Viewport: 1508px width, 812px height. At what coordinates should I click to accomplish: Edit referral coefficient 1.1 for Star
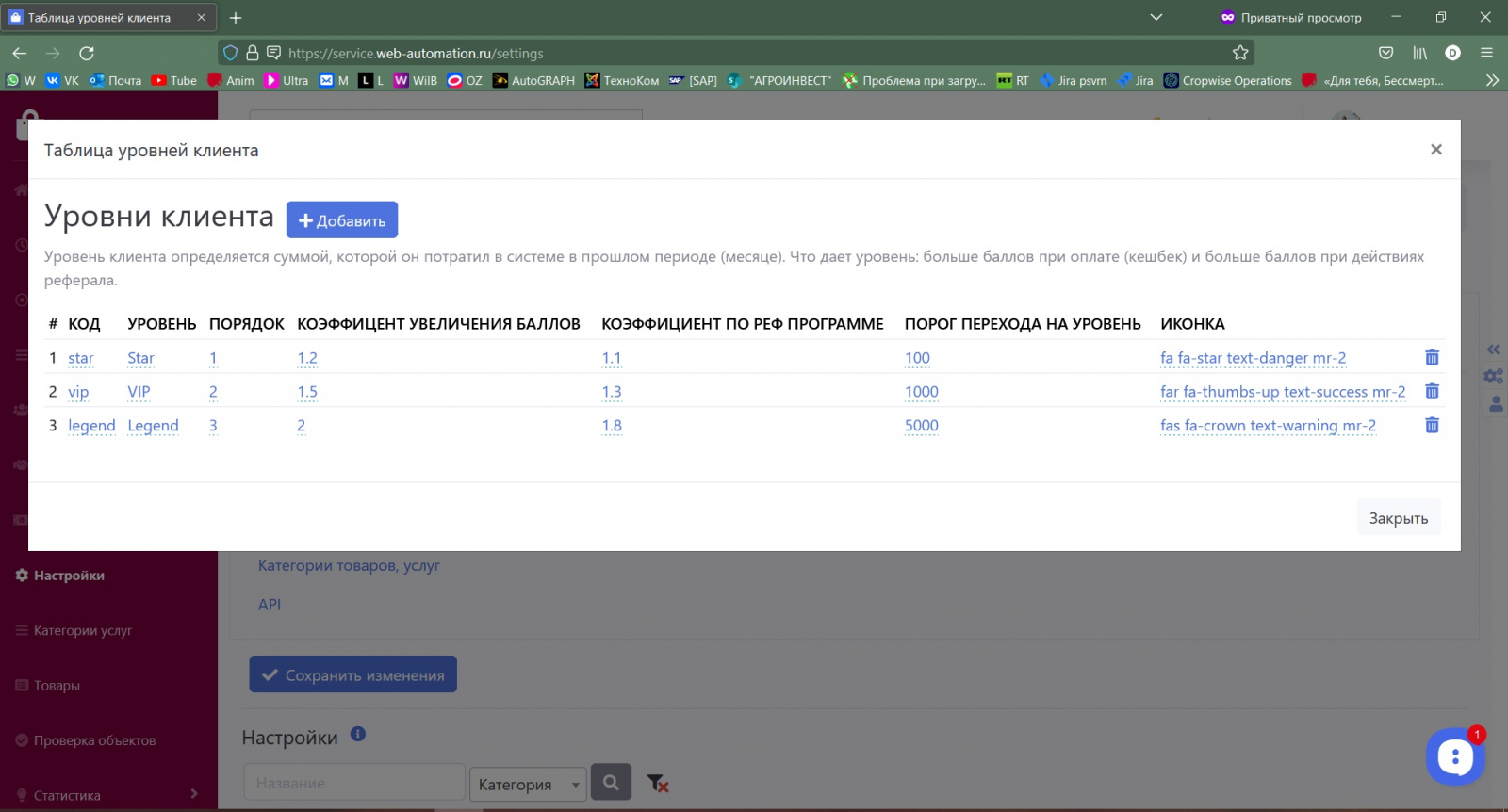(x=612, y=358)
